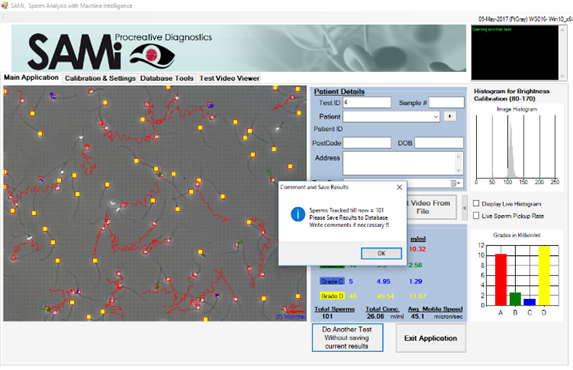Toggle Live Sperm Pickup Rate checkbox

point(476,216)
